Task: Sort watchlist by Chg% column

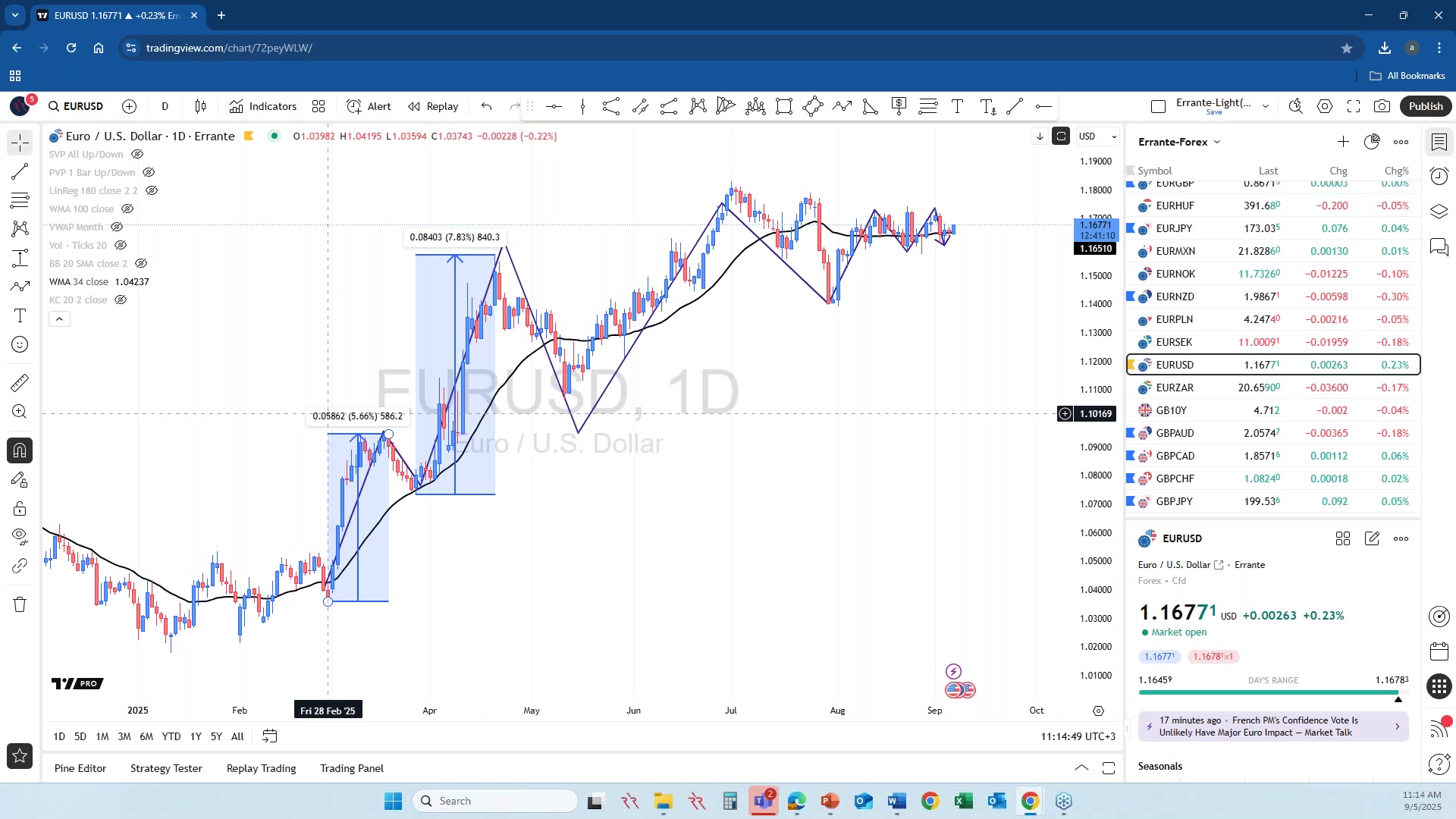Action: 1396,171
